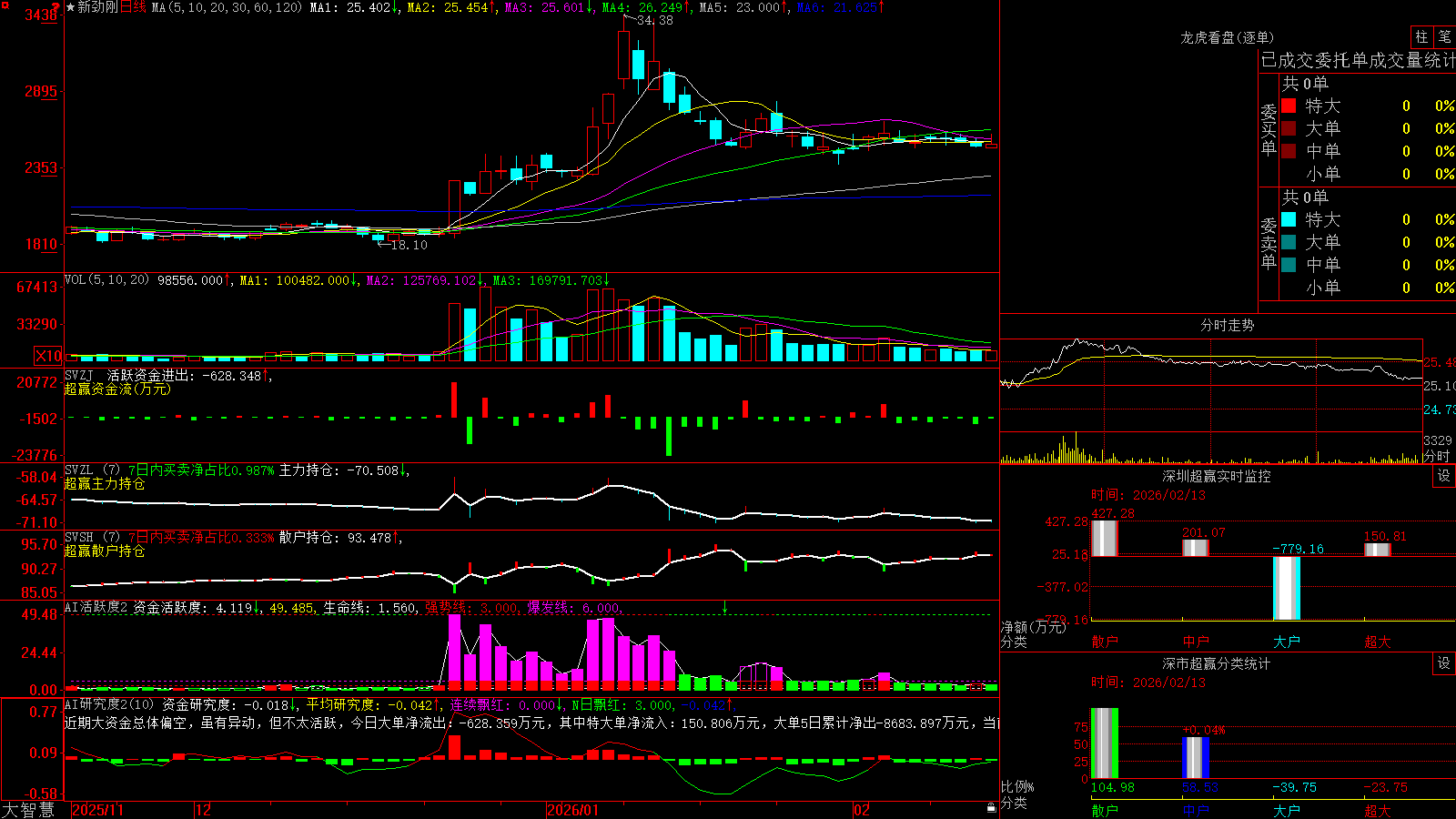Click the 散户 bar labeled 427.28
The image size is (1456, 819).
[1104, 538]
